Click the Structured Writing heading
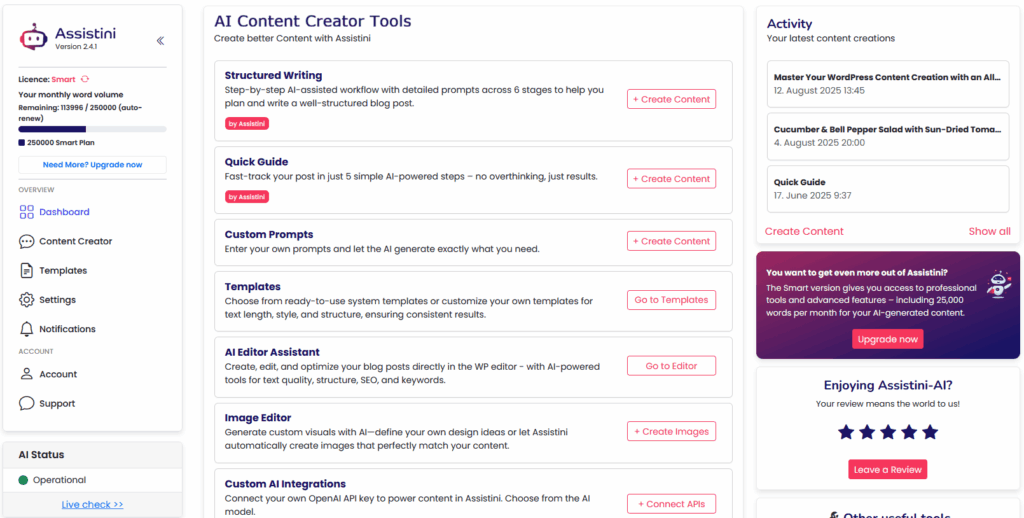Screen dimensions: 1024x518 click(x=273, y=75)
